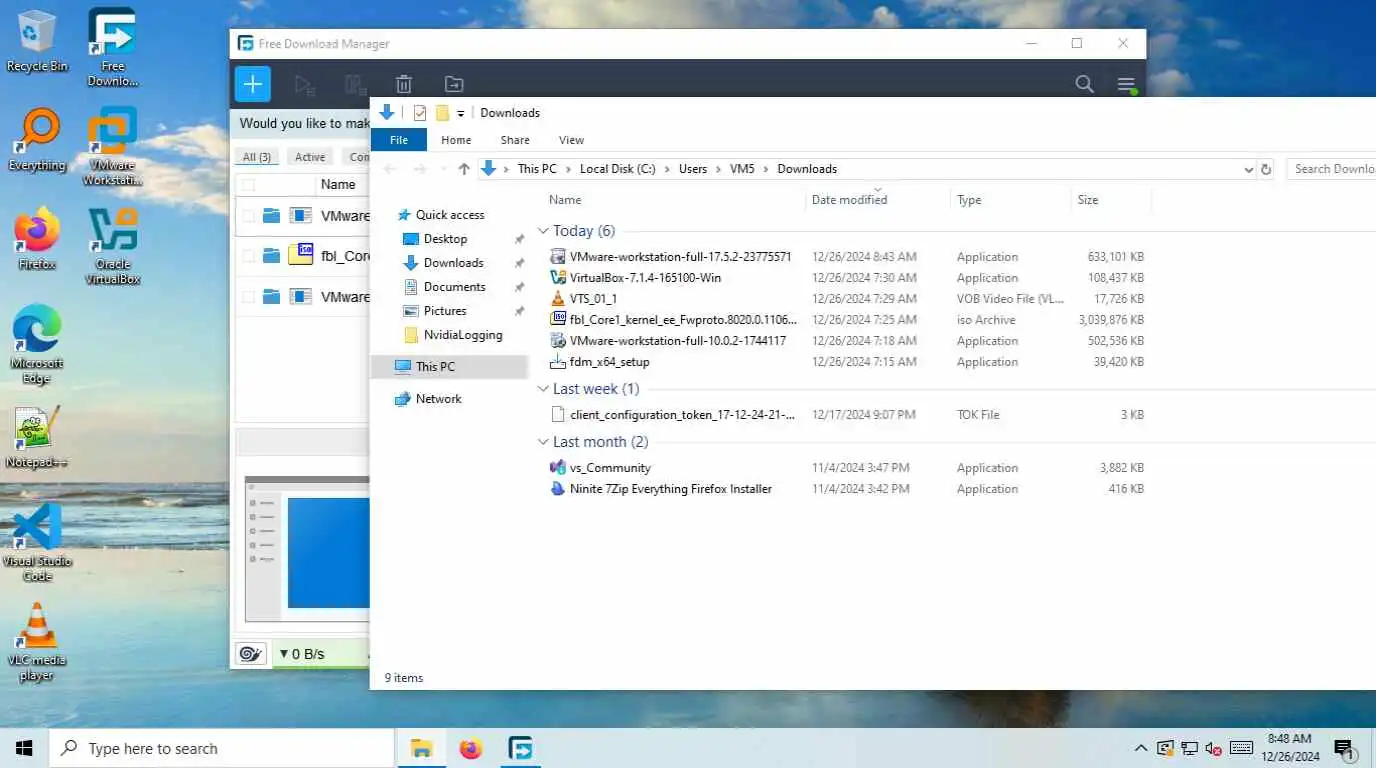Select the Microsoft Edge desktop icon
Viewport: 1376px width, 768px height.
[37, 344]
